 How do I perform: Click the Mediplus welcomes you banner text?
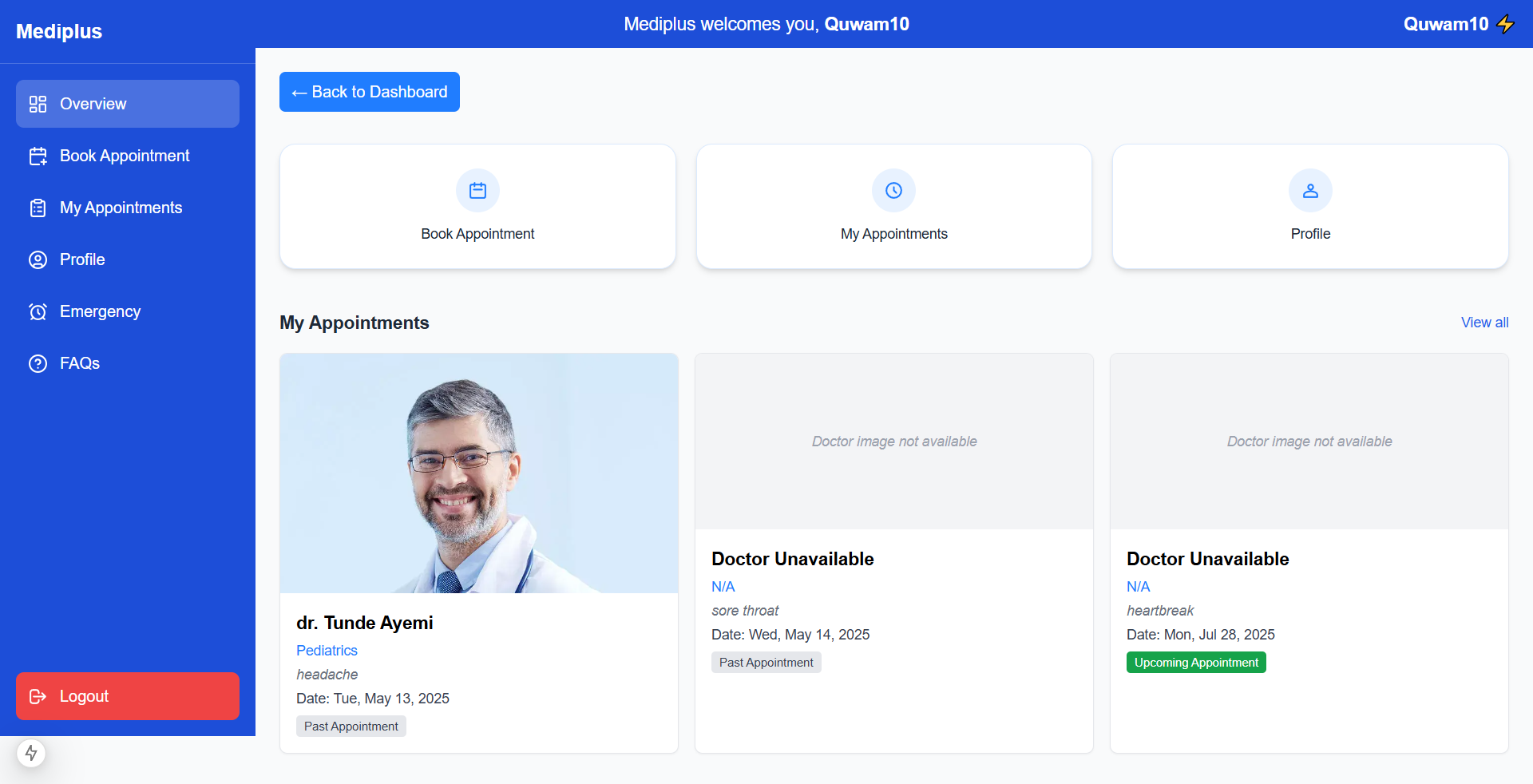tap(766, 24)
